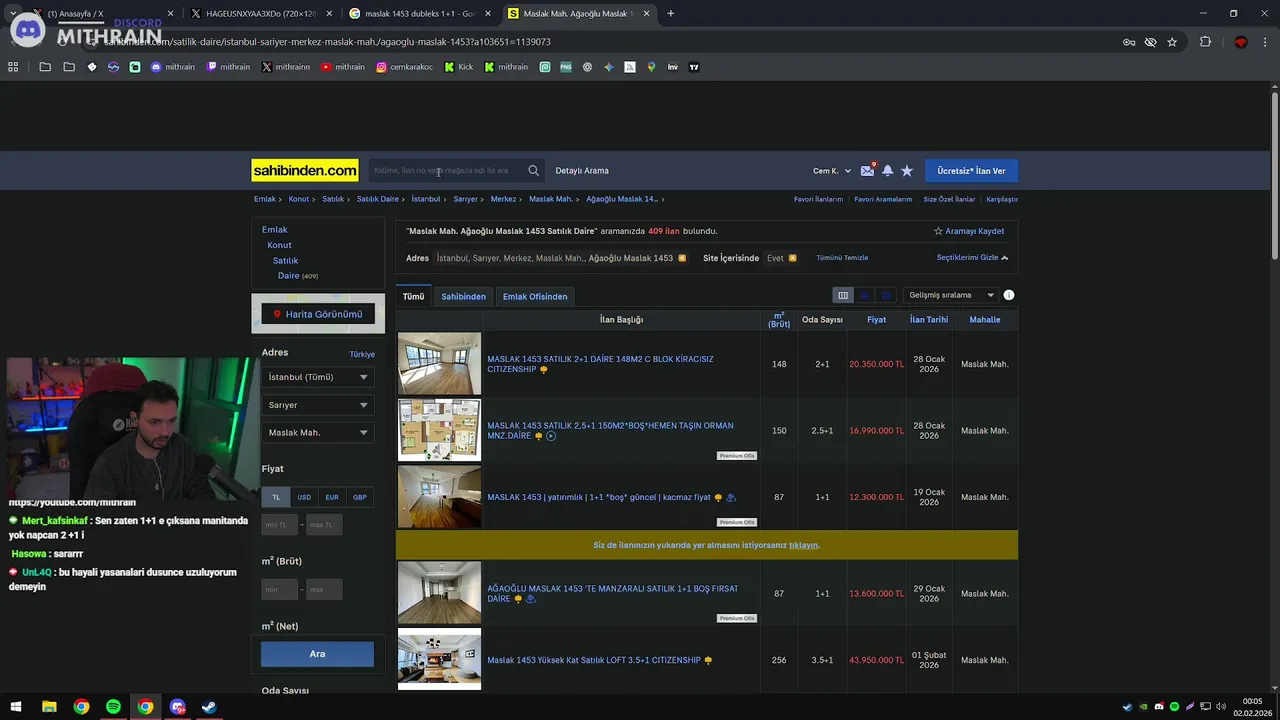Open favorites star icon in header
This screenshot has width=1280, height=720.
point(907,171)
